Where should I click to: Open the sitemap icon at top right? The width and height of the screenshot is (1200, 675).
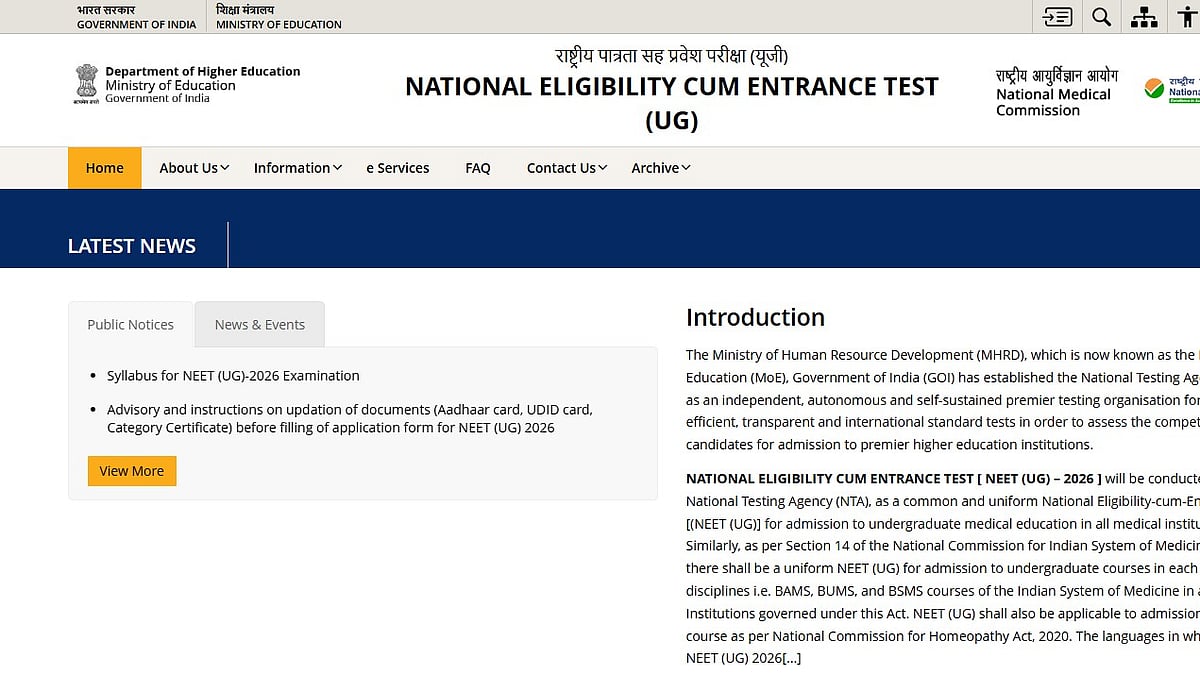pyautogui.click(x=1143, y=16)
